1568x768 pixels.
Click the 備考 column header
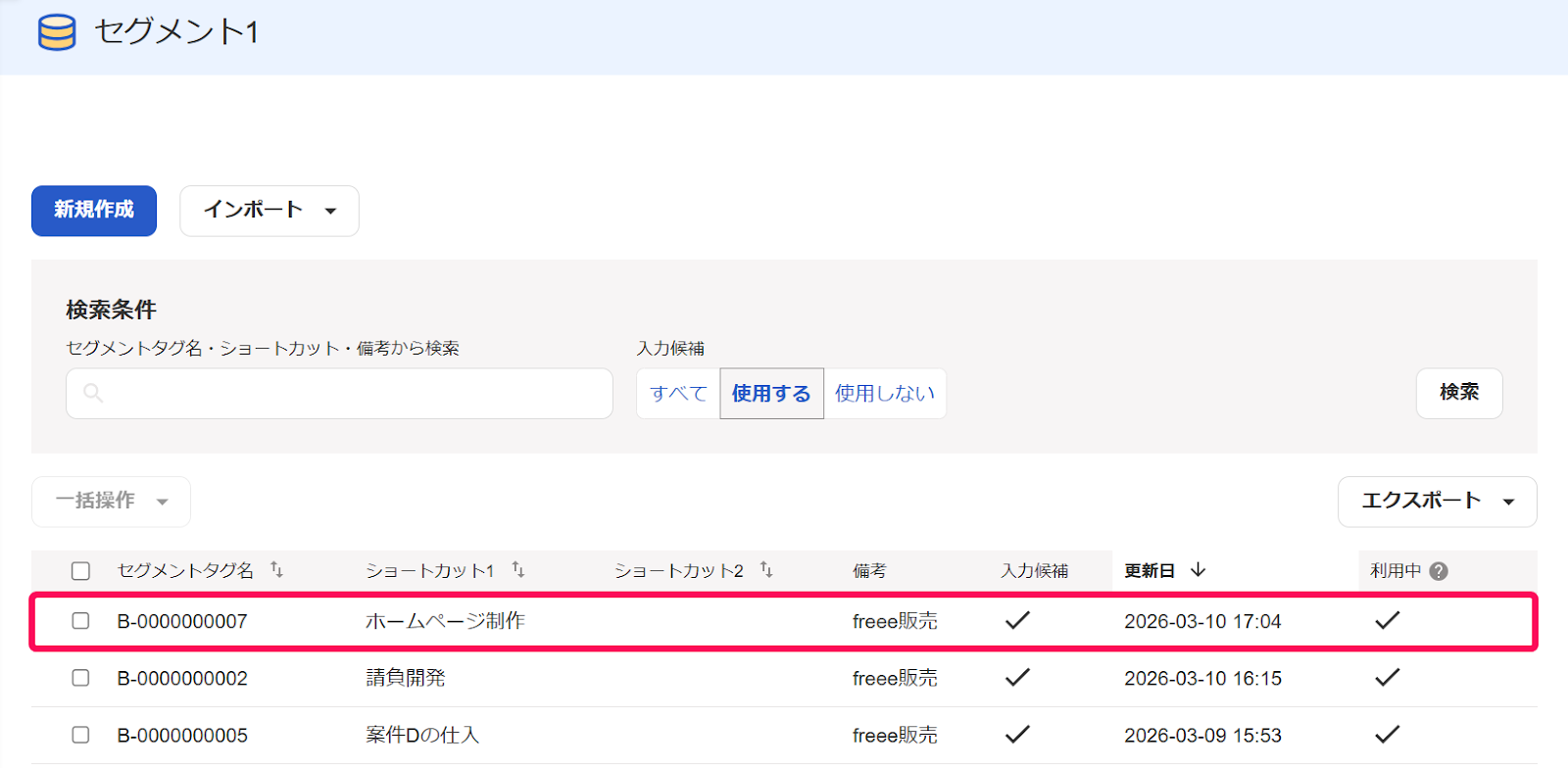click(x=869, y=571)
